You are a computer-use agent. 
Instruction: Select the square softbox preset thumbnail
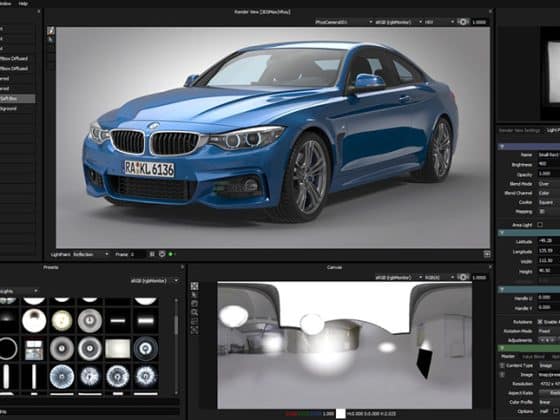(118, 348)
